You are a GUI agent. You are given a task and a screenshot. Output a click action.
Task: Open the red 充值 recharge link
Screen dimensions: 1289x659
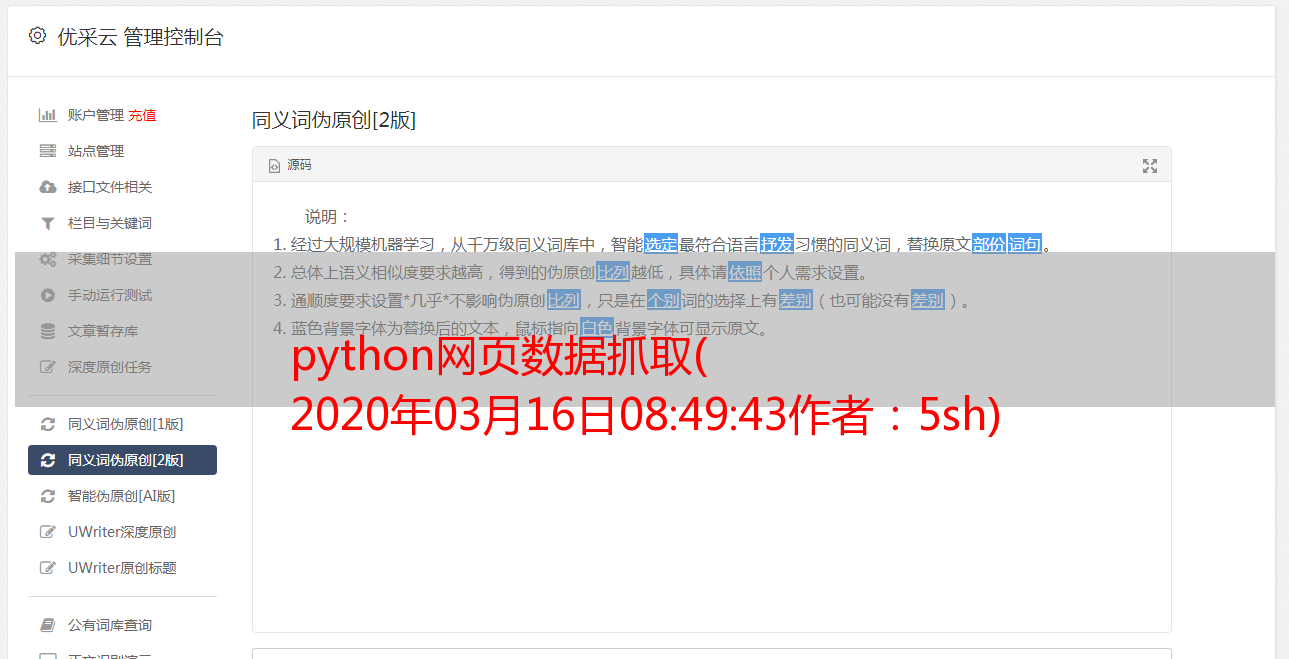(x=142, y=115)
